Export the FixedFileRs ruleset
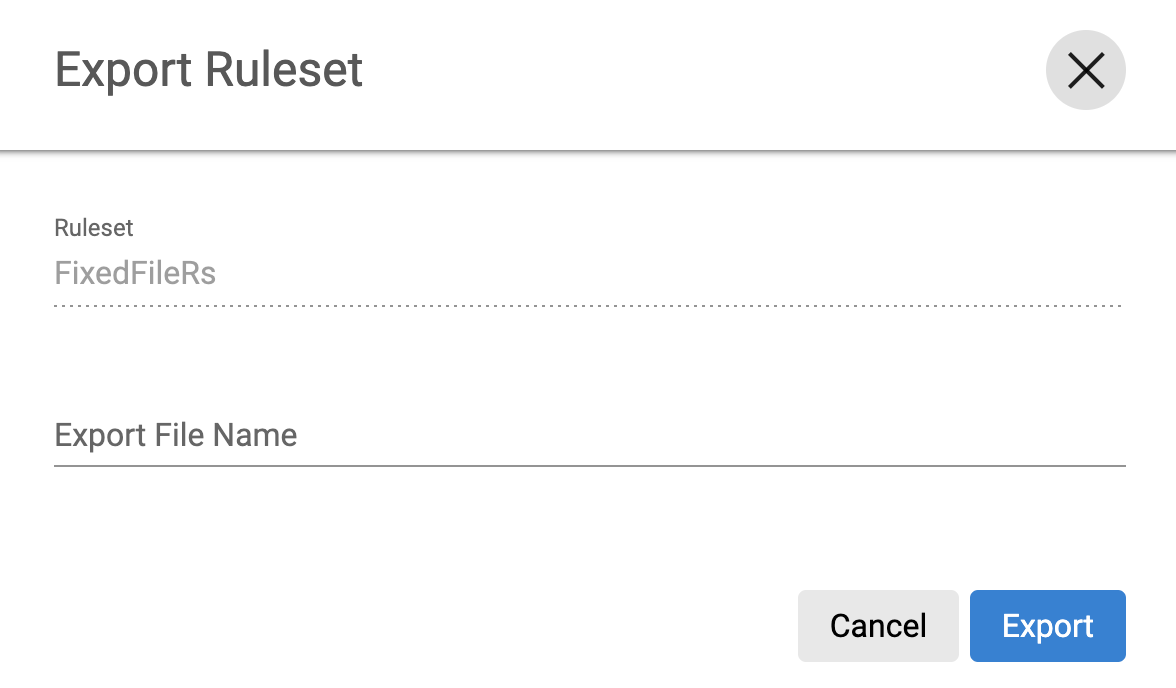This screenshot has height=688, width=1176. coord(1047,626)
